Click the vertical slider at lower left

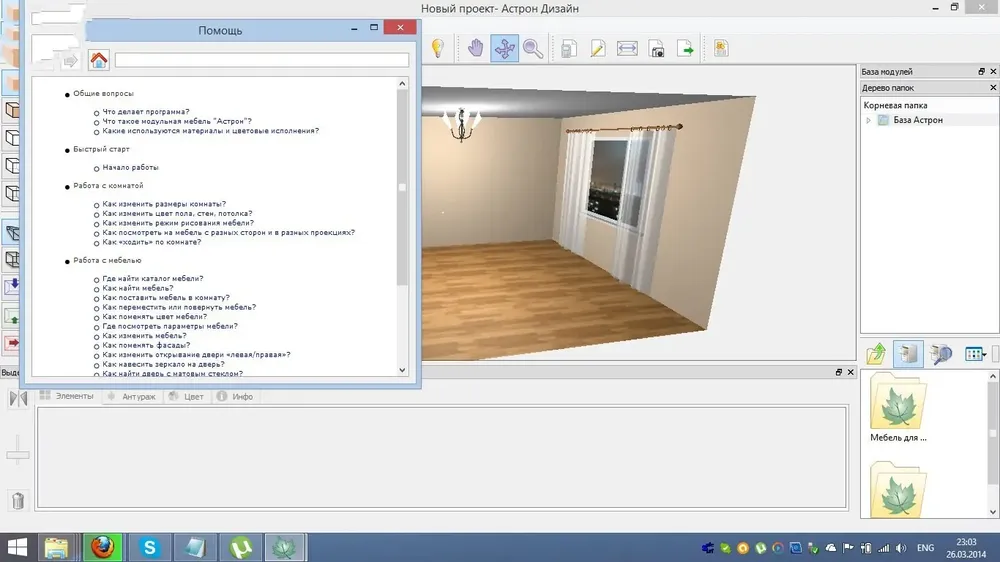pyautogui.click(x=18, y=454)
